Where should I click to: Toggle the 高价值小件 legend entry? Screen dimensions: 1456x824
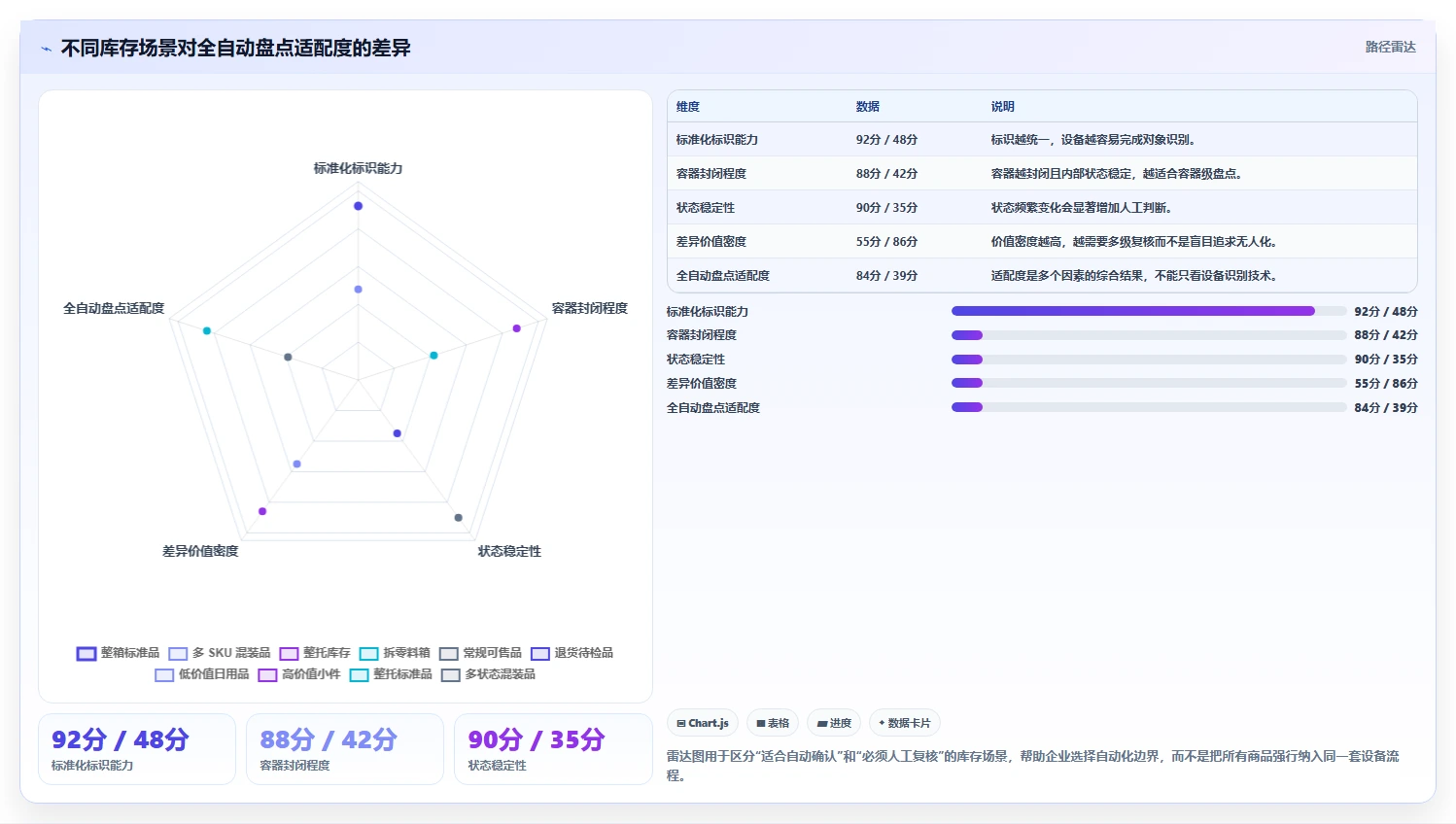[x=299, y=674]
